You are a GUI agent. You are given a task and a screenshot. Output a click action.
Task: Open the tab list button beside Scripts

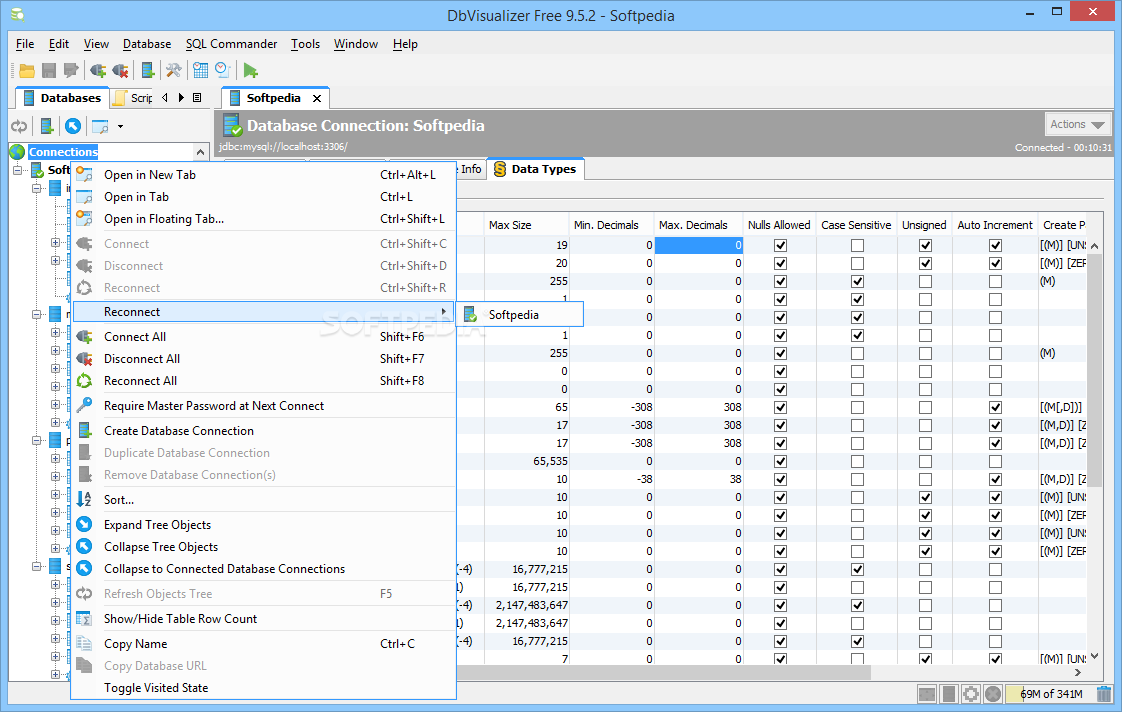point(197,97)
